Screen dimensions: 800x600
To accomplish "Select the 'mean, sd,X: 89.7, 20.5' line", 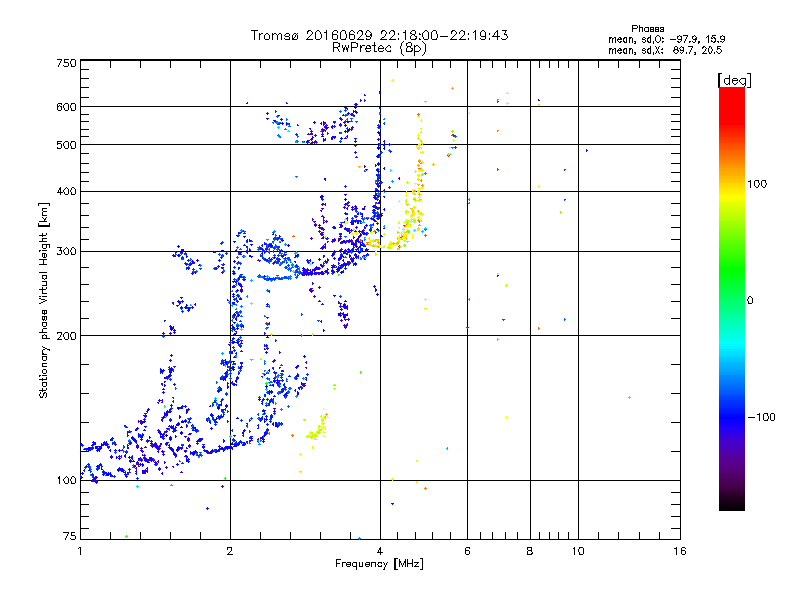I will 665,50.
